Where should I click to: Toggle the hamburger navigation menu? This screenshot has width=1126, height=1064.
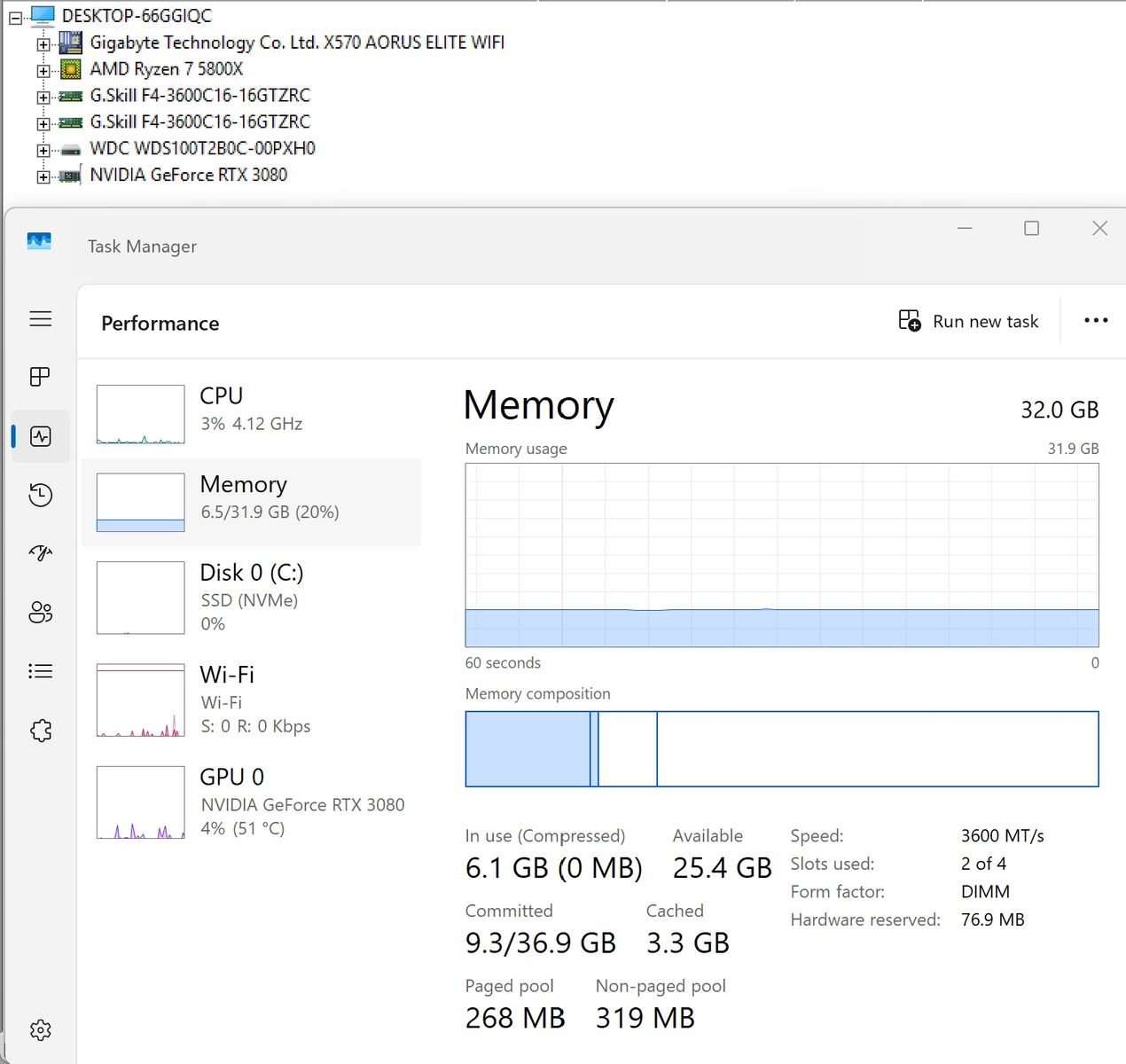pyautogui.click(x=40, y=318)
